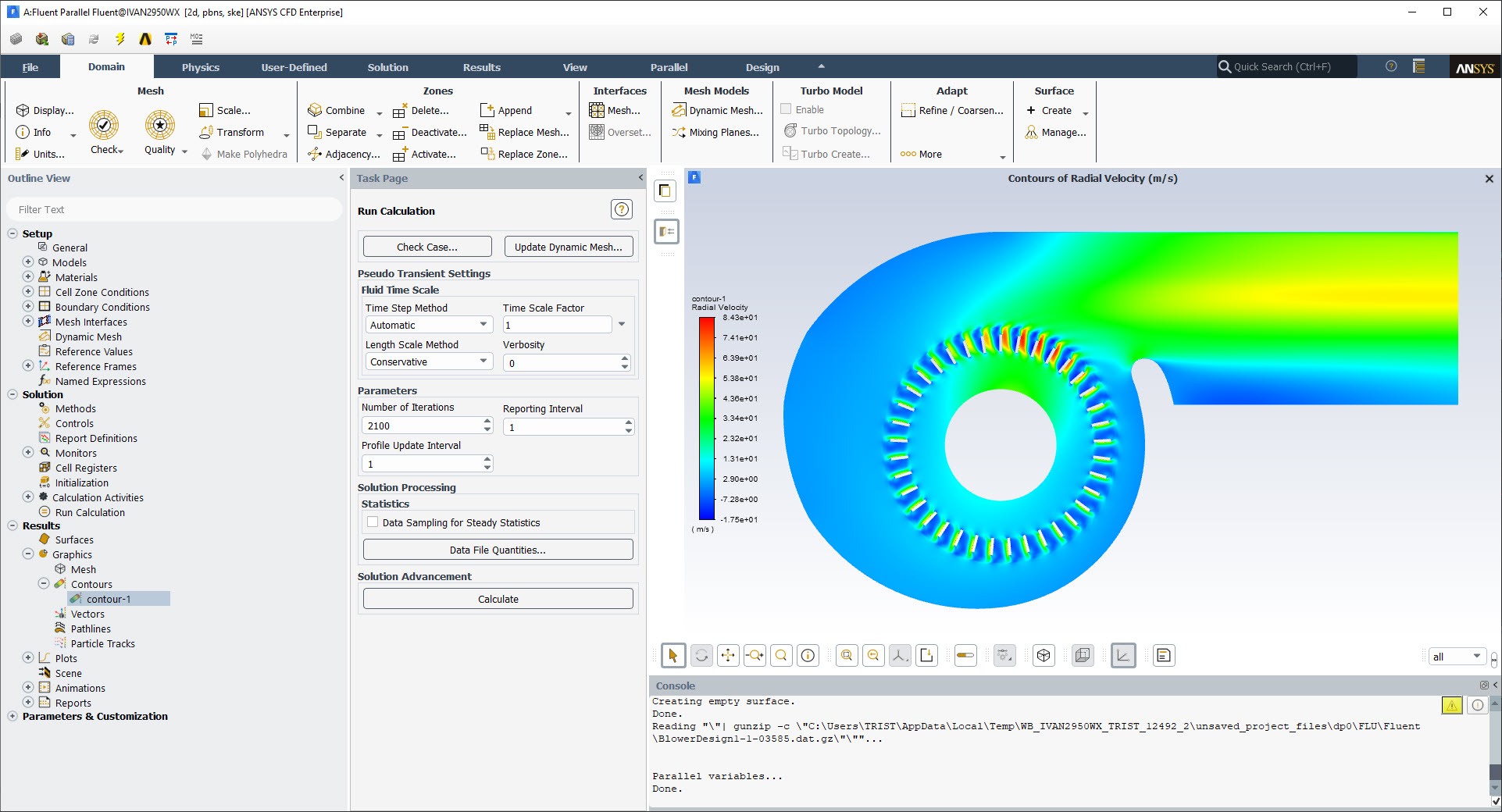Click the save picture icon
The width and height of the screenshot is (1502, 812).
926,656
